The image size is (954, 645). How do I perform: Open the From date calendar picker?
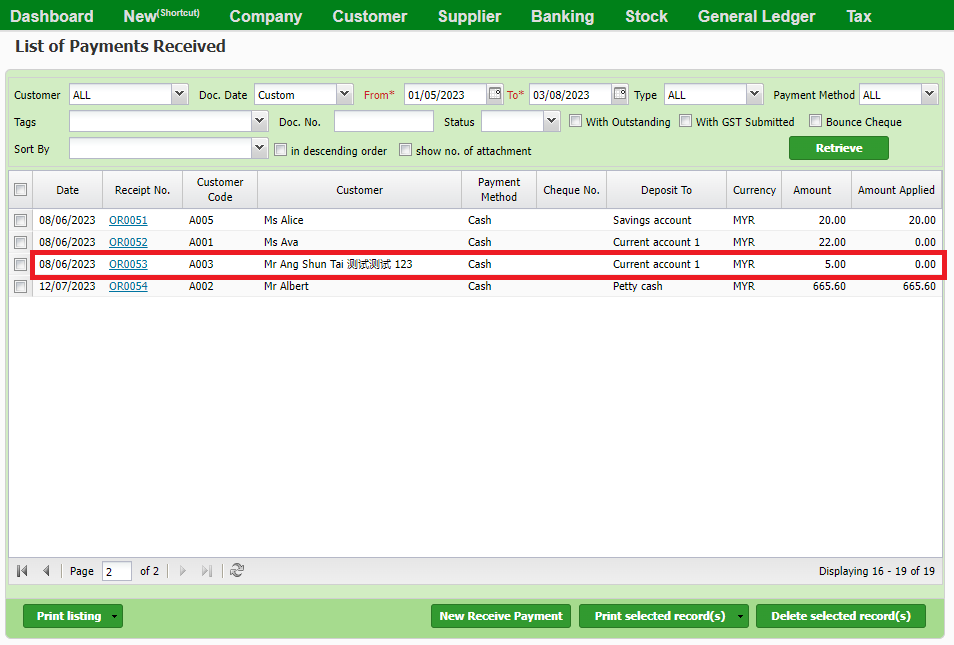(494, 93)
